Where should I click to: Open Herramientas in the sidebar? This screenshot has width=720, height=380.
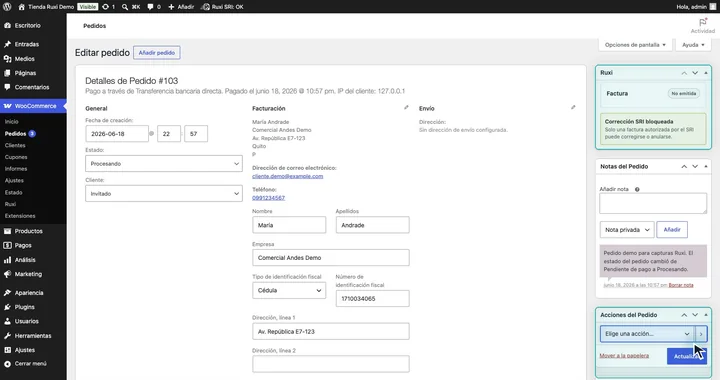tap(33, 336)
